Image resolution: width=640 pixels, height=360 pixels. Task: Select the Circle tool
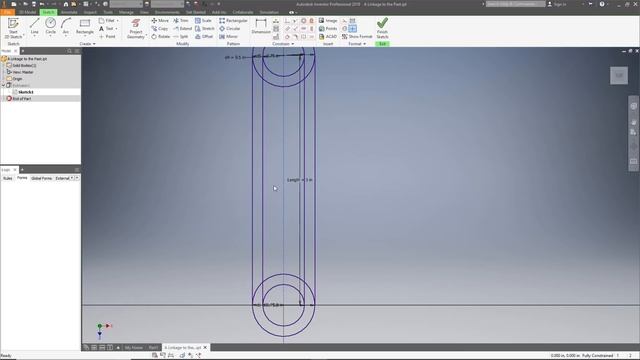pos(51,27)
